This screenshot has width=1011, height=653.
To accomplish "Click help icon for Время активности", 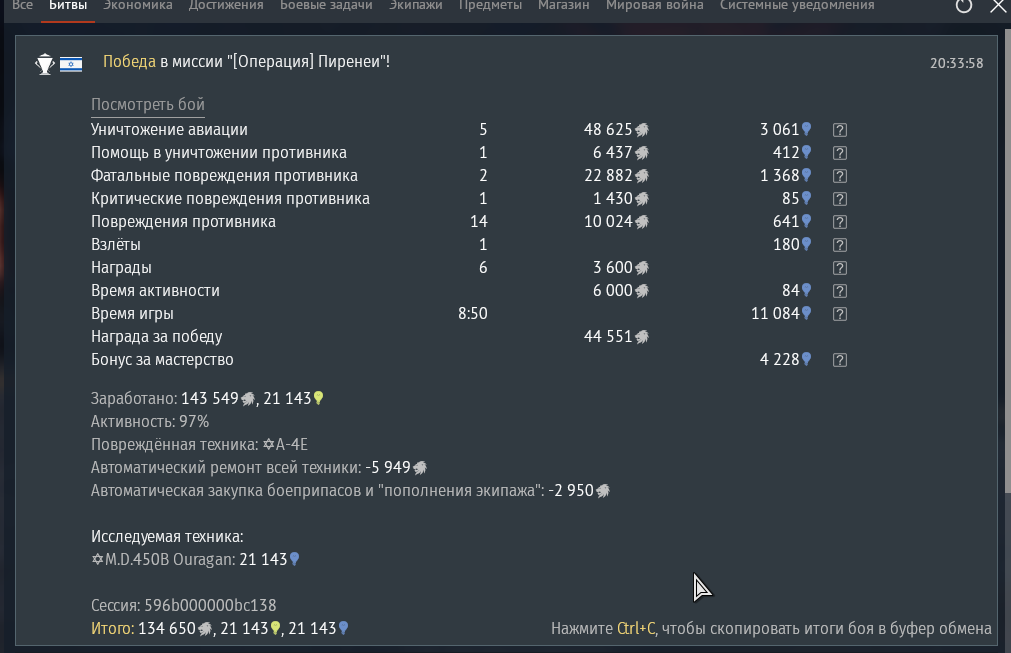I will 840,291.
